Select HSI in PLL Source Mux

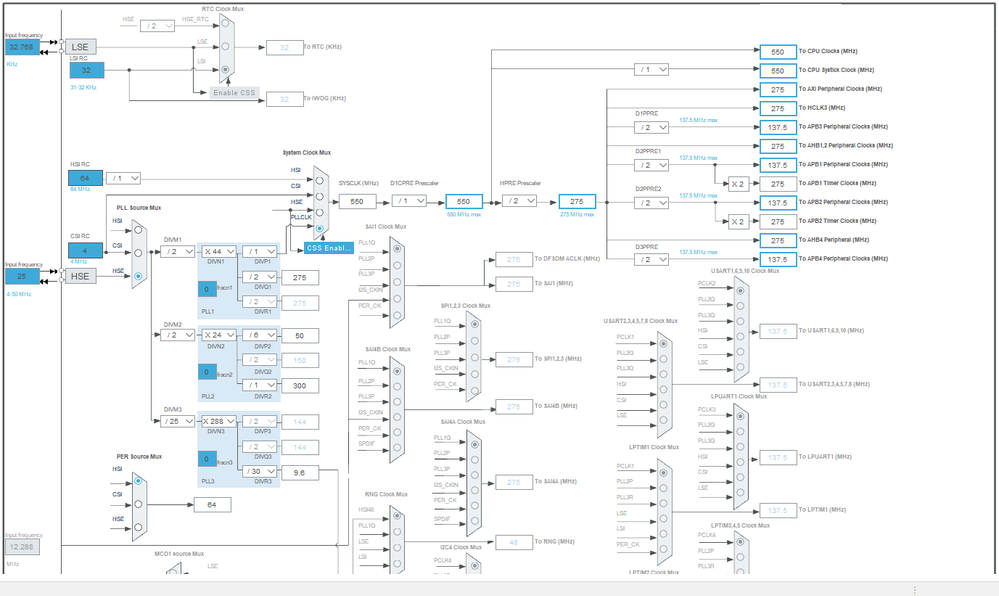click(138, 230)
